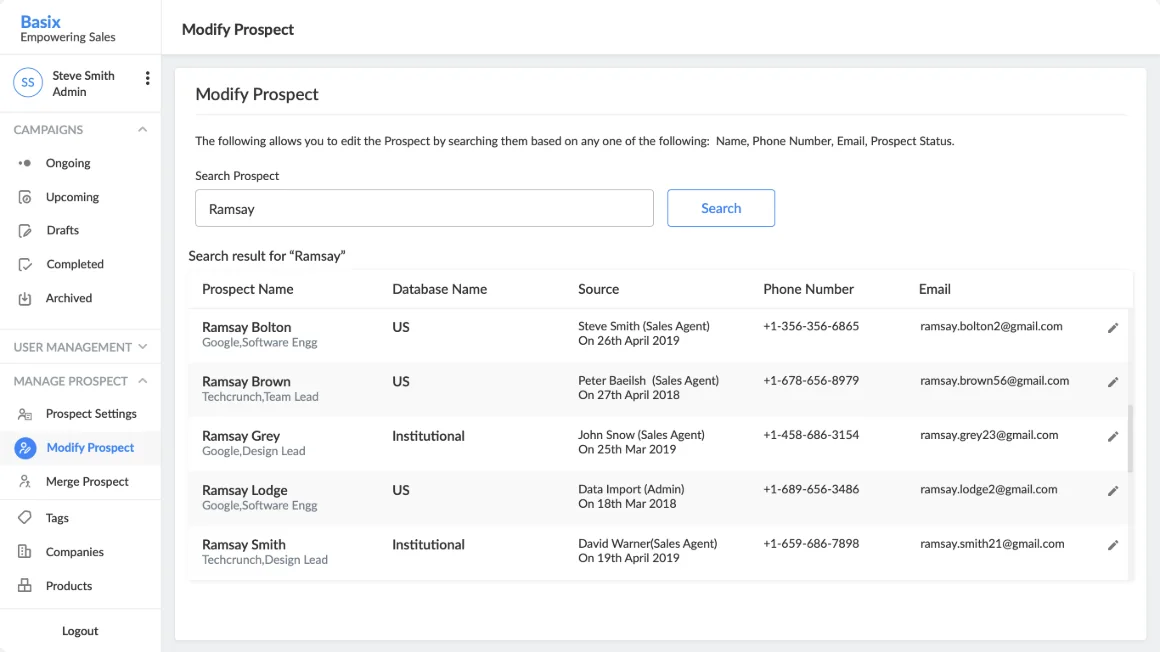Click the Phone Number column header

pos(809,289)
